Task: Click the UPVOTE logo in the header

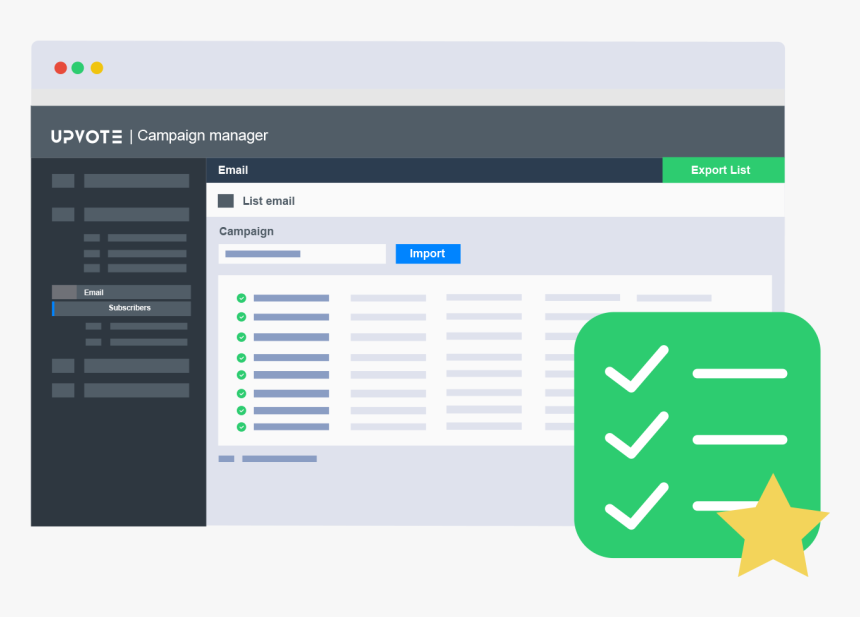Action: (87, 136)
